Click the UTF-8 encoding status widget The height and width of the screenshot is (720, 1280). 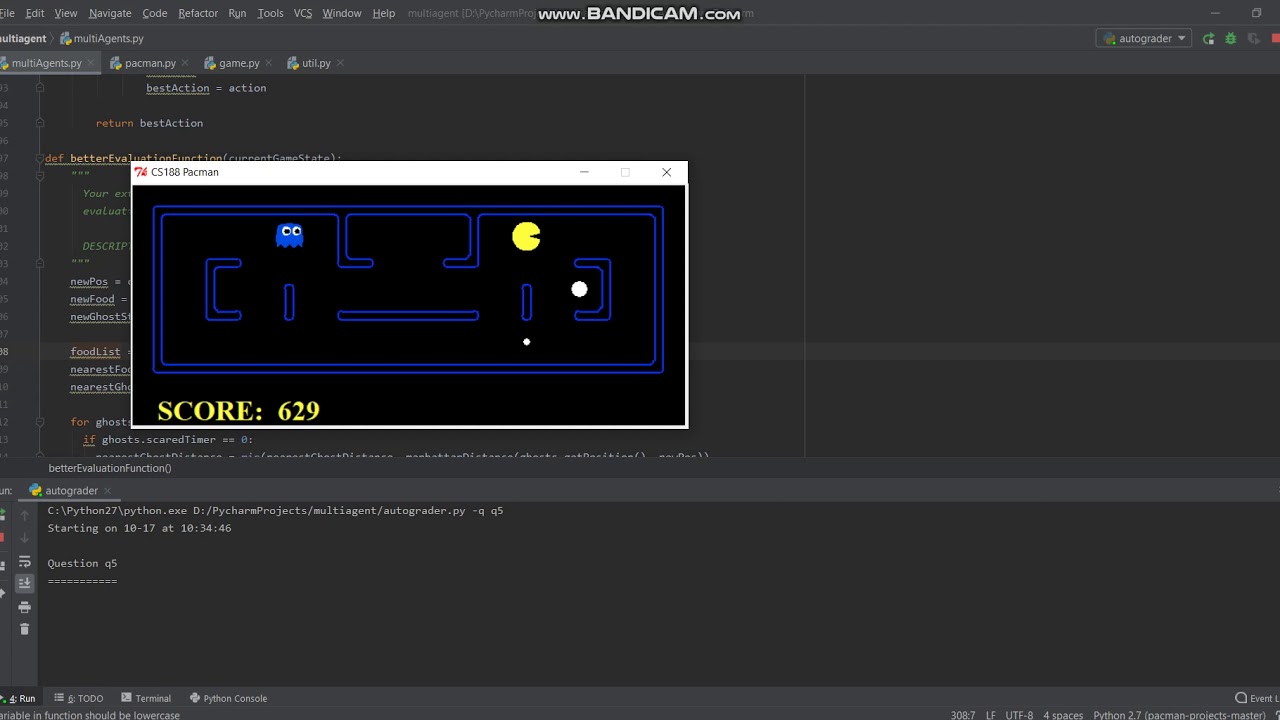[x=1019, y=715]
